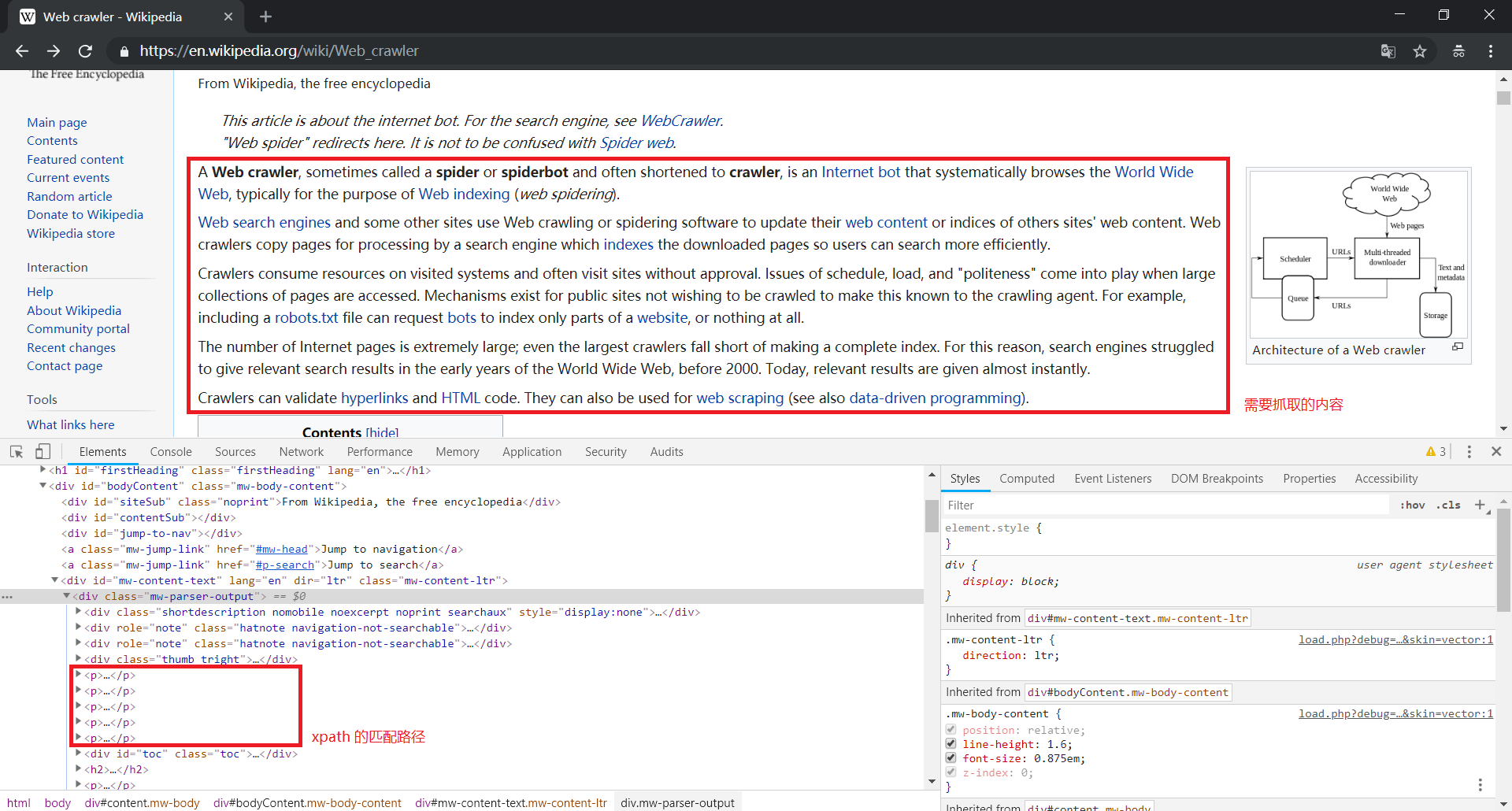The height and width of the screenshot is (811, 1512).
Task: Open the web crawler architecture diagram thumbnail
Action: click(x=1358, y=255)
